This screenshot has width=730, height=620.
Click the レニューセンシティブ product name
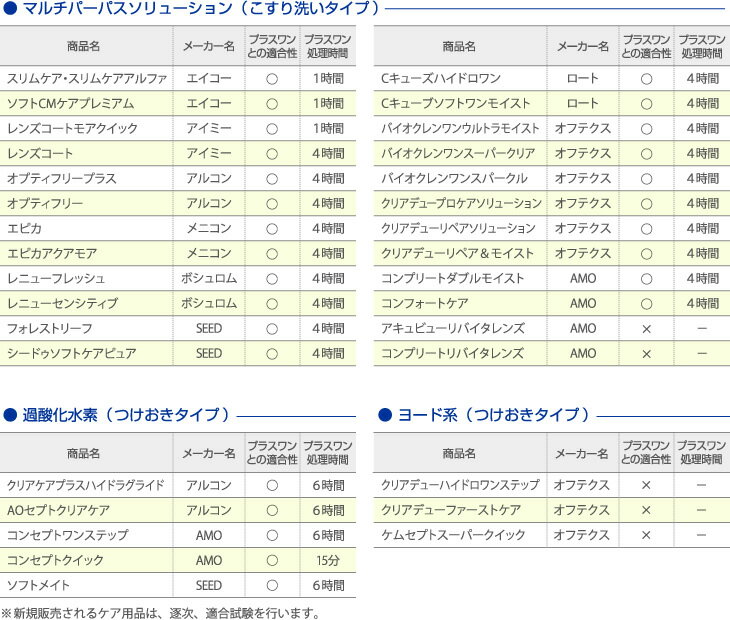point(62,303)
